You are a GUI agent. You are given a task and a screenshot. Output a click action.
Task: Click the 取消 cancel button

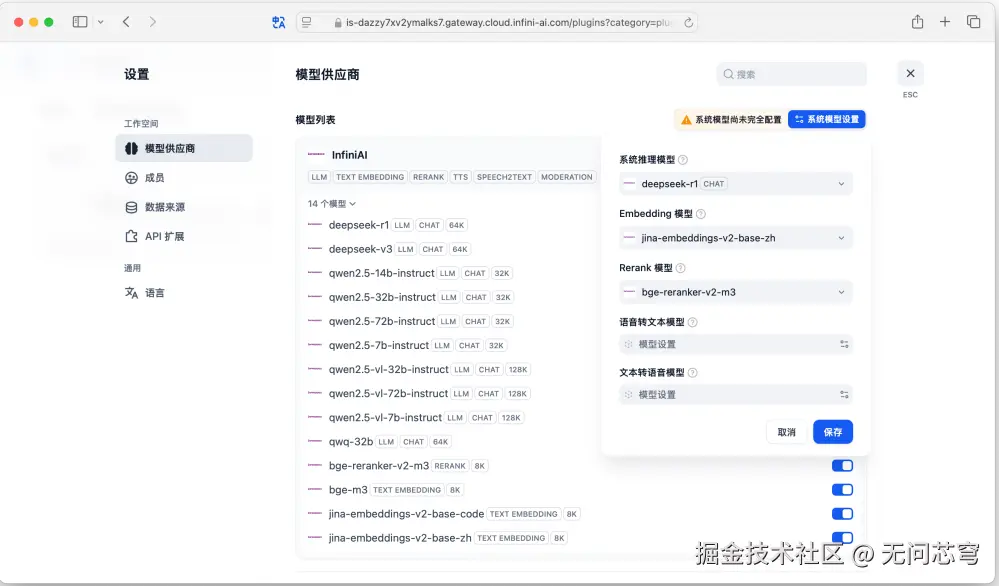point(785,431)
